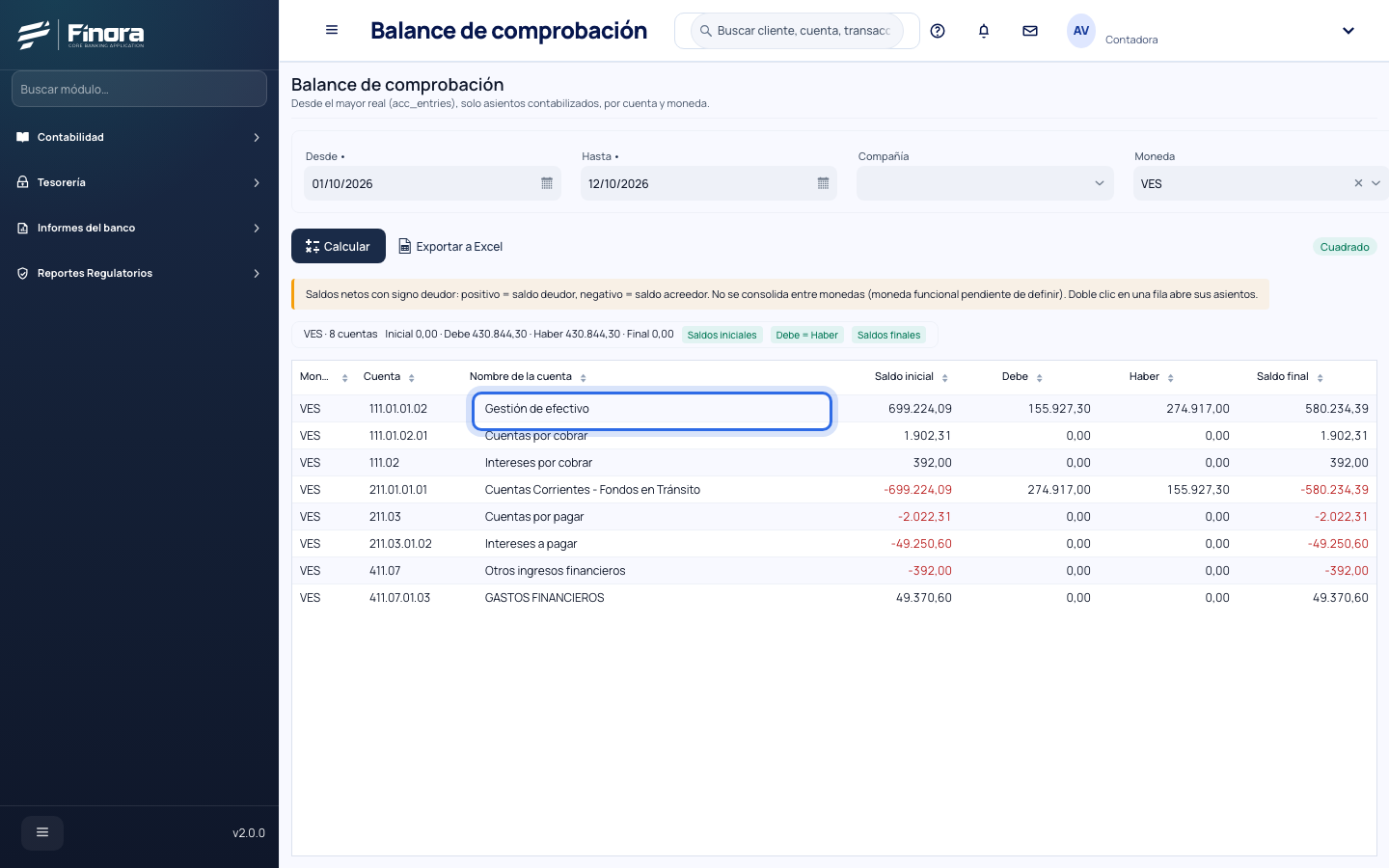This screenshot has width=1389, height=868.
Task: Select Otros ingresos financieros row
Action: point(833,571)
